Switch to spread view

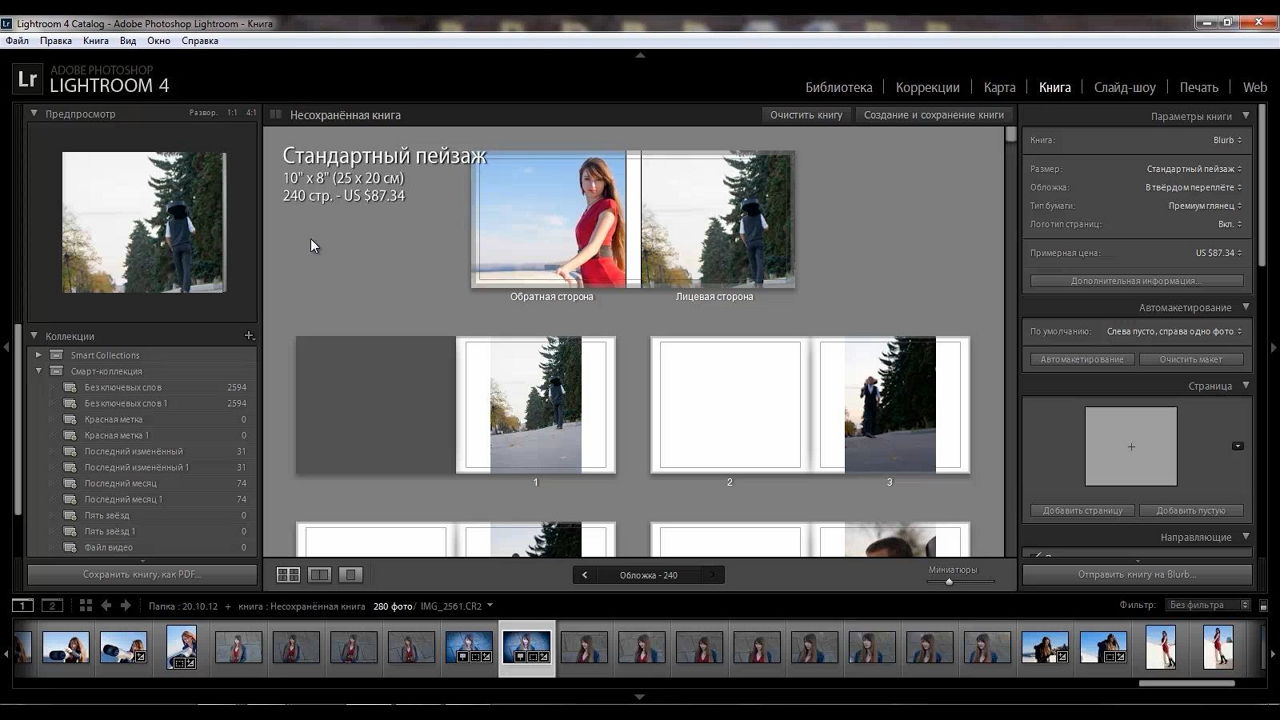click(x=319, y=575)
